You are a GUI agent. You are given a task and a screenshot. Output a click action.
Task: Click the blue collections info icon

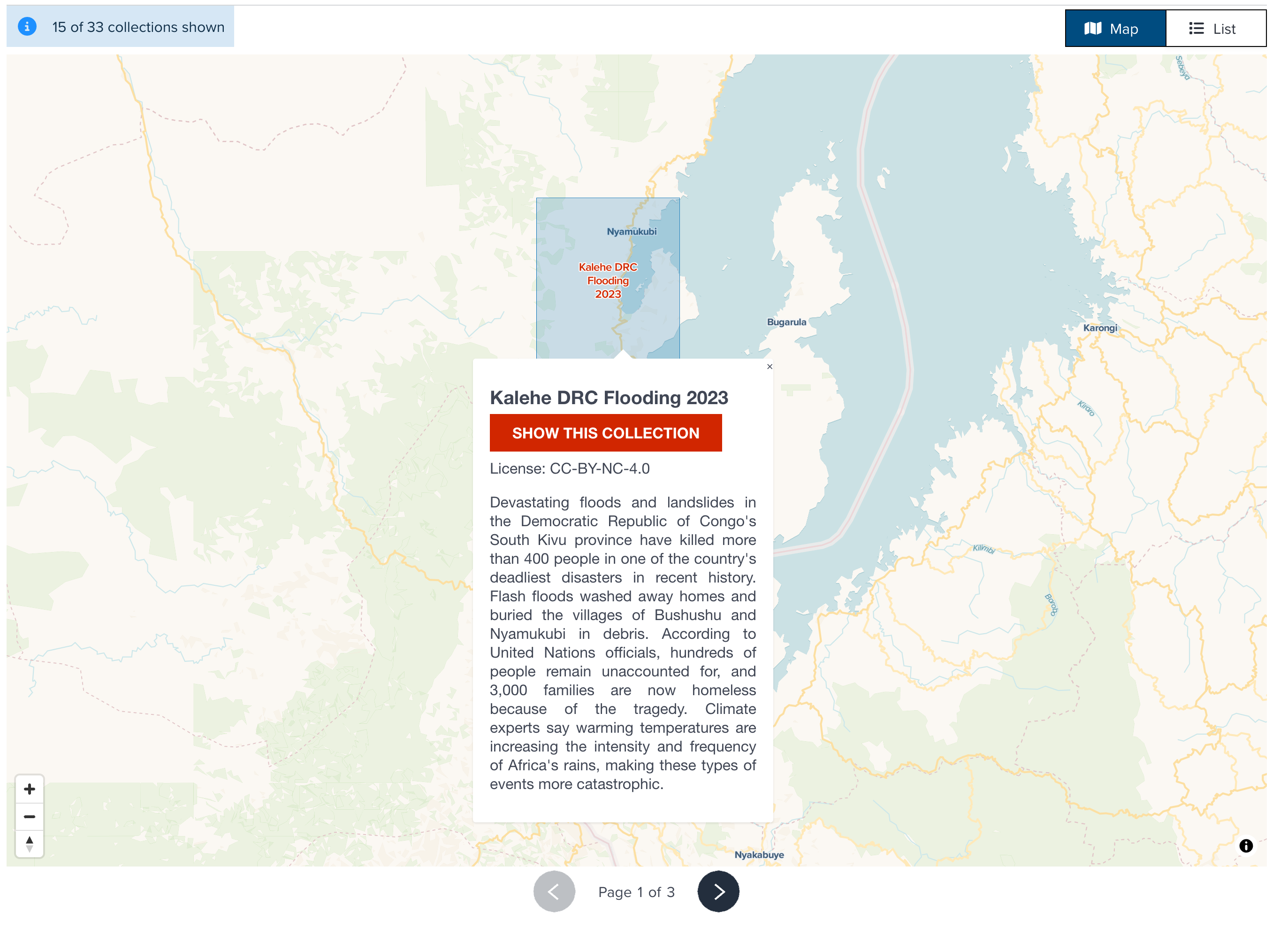pyautogui.click(x=27, y=27)
